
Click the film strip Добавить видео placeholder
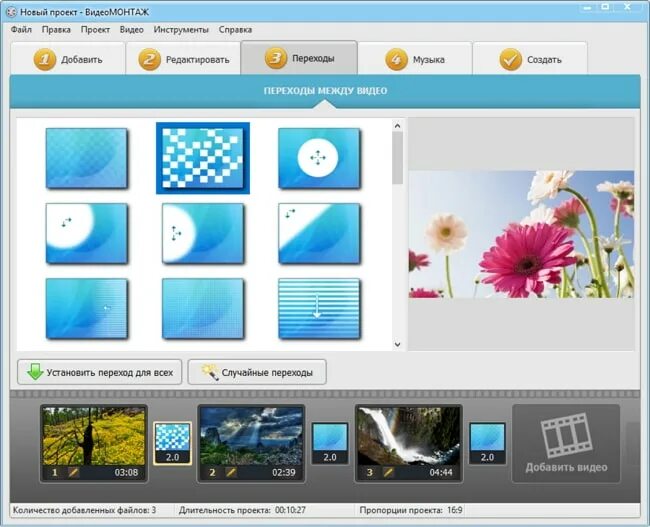[566, 444]
